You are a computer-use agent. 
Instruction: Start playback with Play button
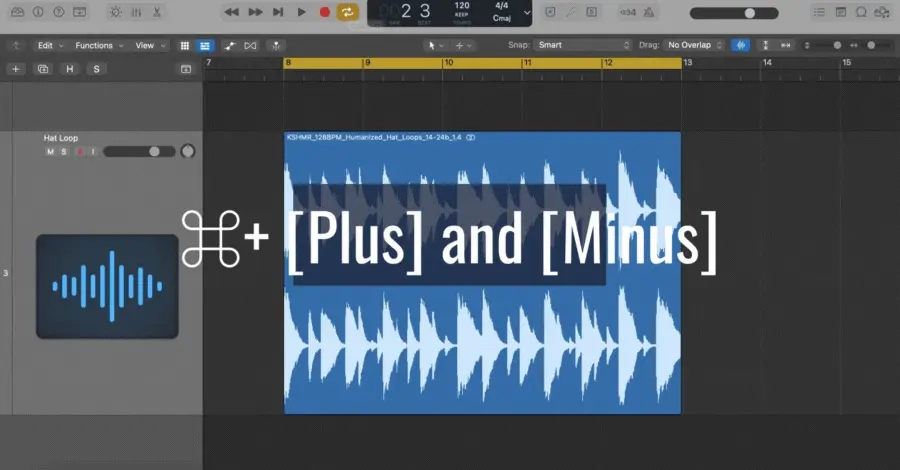(301, 12)
